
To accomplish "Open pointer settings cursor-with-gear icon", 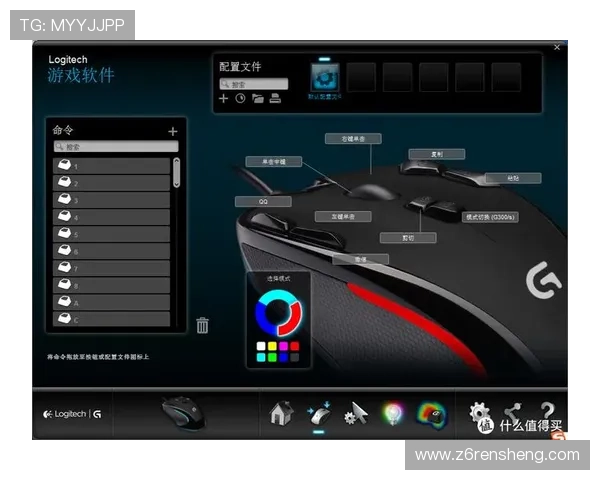I will pos(355,414).
